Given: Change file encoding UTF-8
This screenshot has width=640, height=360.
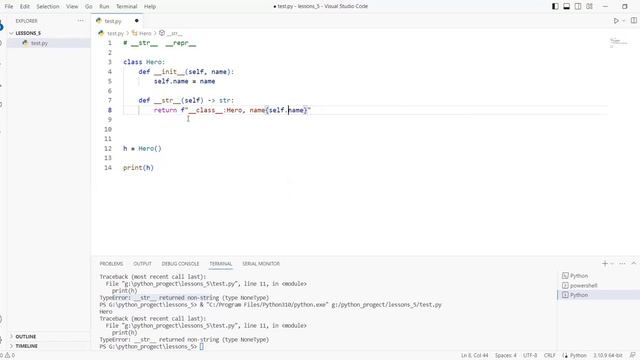Looking at the screenshot, I should click(530, 356).
